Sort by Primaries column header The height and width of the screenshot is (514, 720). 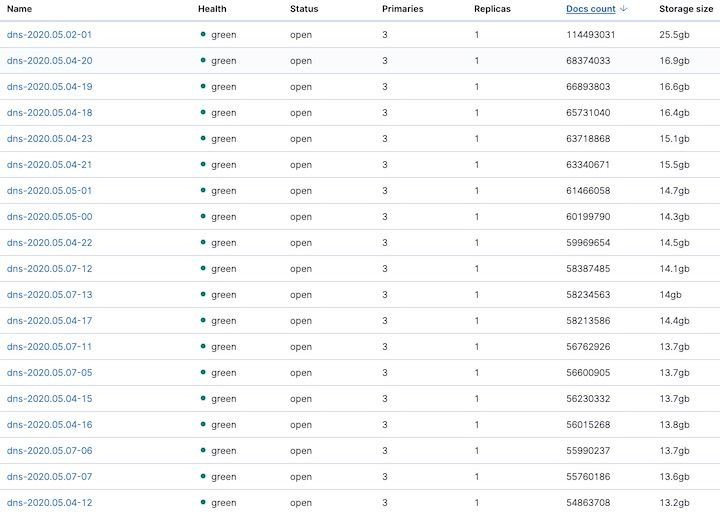pyautogui.click(x=402, y=9)
